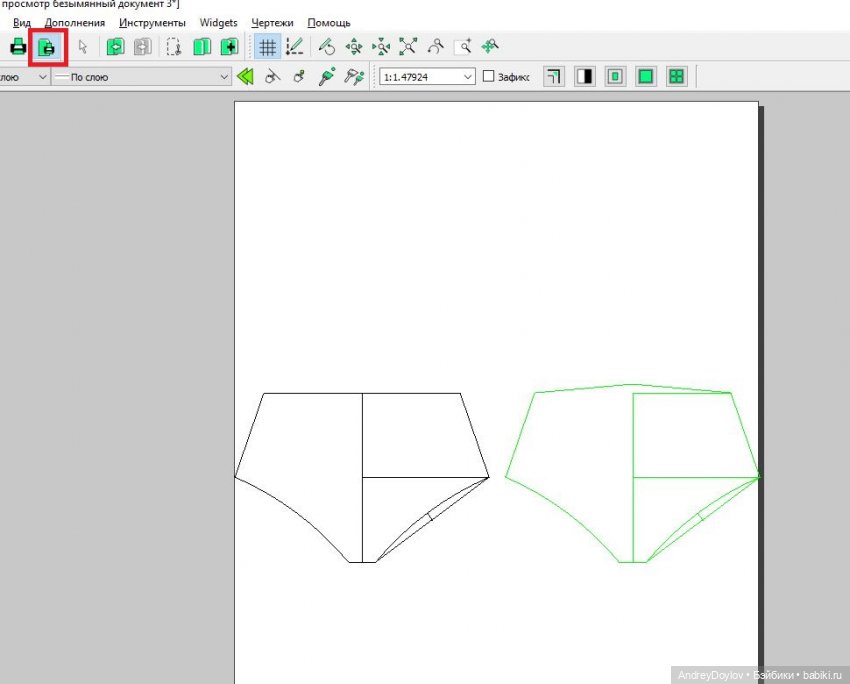Click the double green left arrows icon
850x684 pixels.
click(245, 76)
